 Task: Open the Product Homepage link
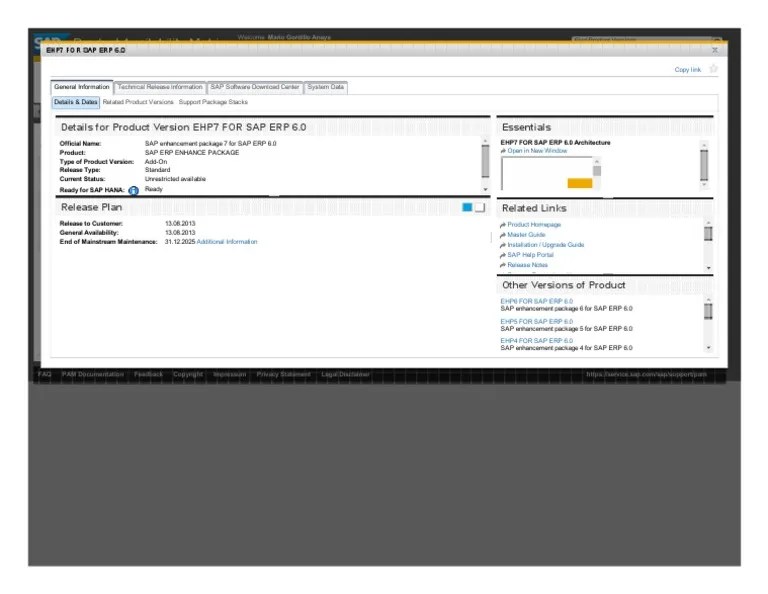[x=534, y=225]
